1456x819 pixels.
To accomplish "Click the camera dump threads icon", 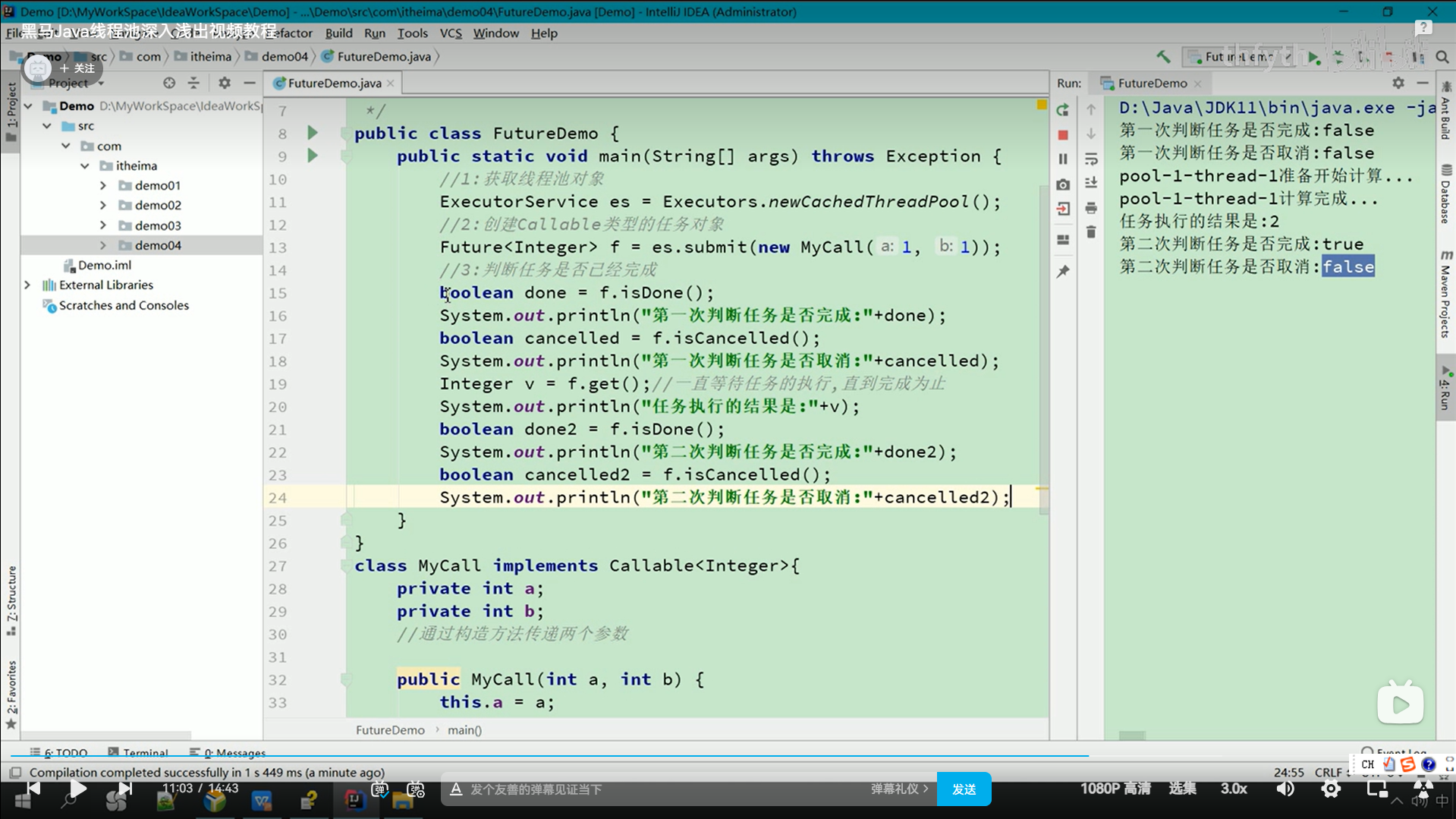I will click(1062, 184).
